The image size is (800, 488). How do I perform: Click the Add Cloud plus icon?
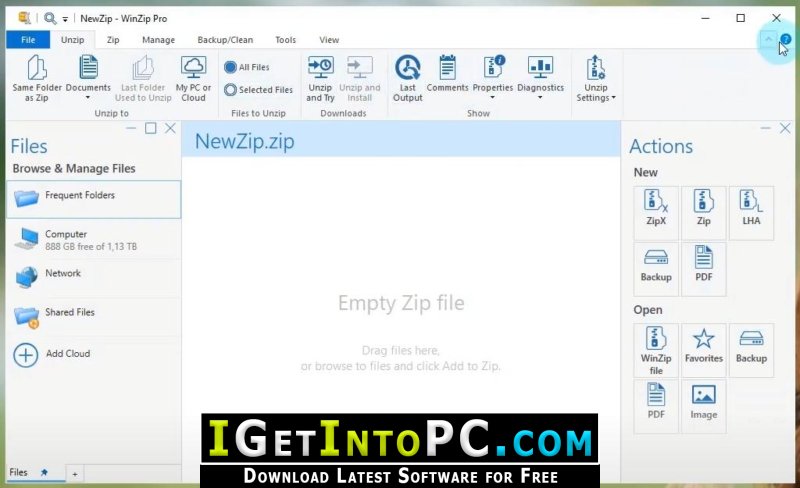(26, 355)
